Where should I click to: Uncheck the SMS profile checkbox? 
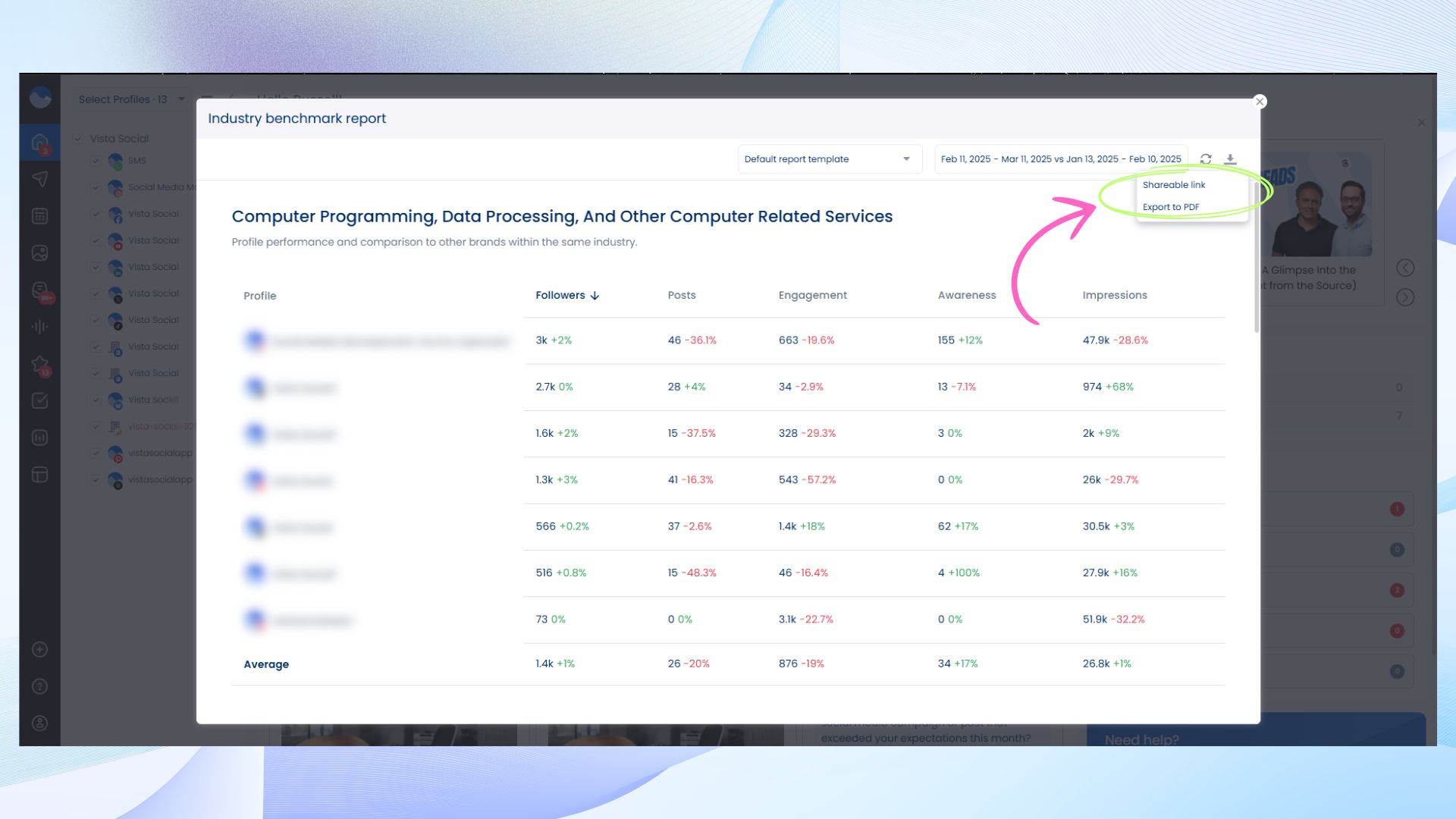[96, 160]
